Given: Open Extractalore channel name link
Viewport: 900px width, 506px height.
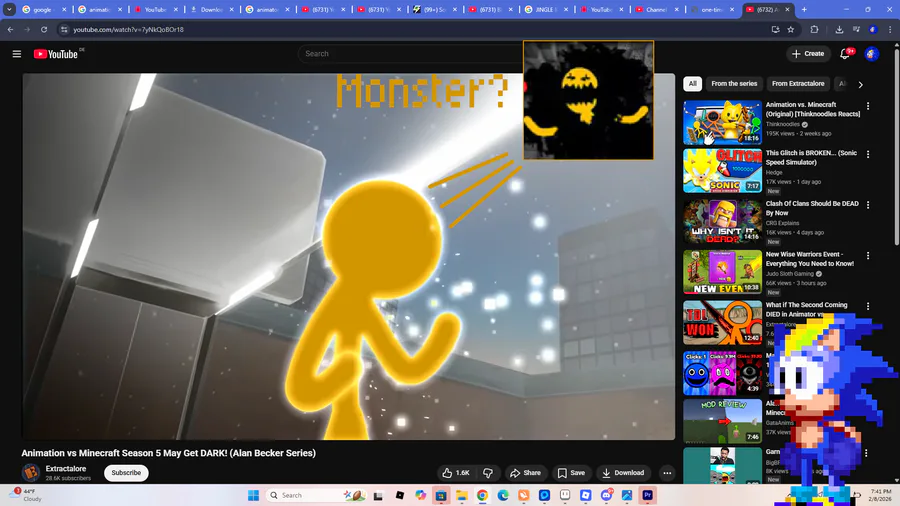Looking at the screenshot, I should (66, 469).
